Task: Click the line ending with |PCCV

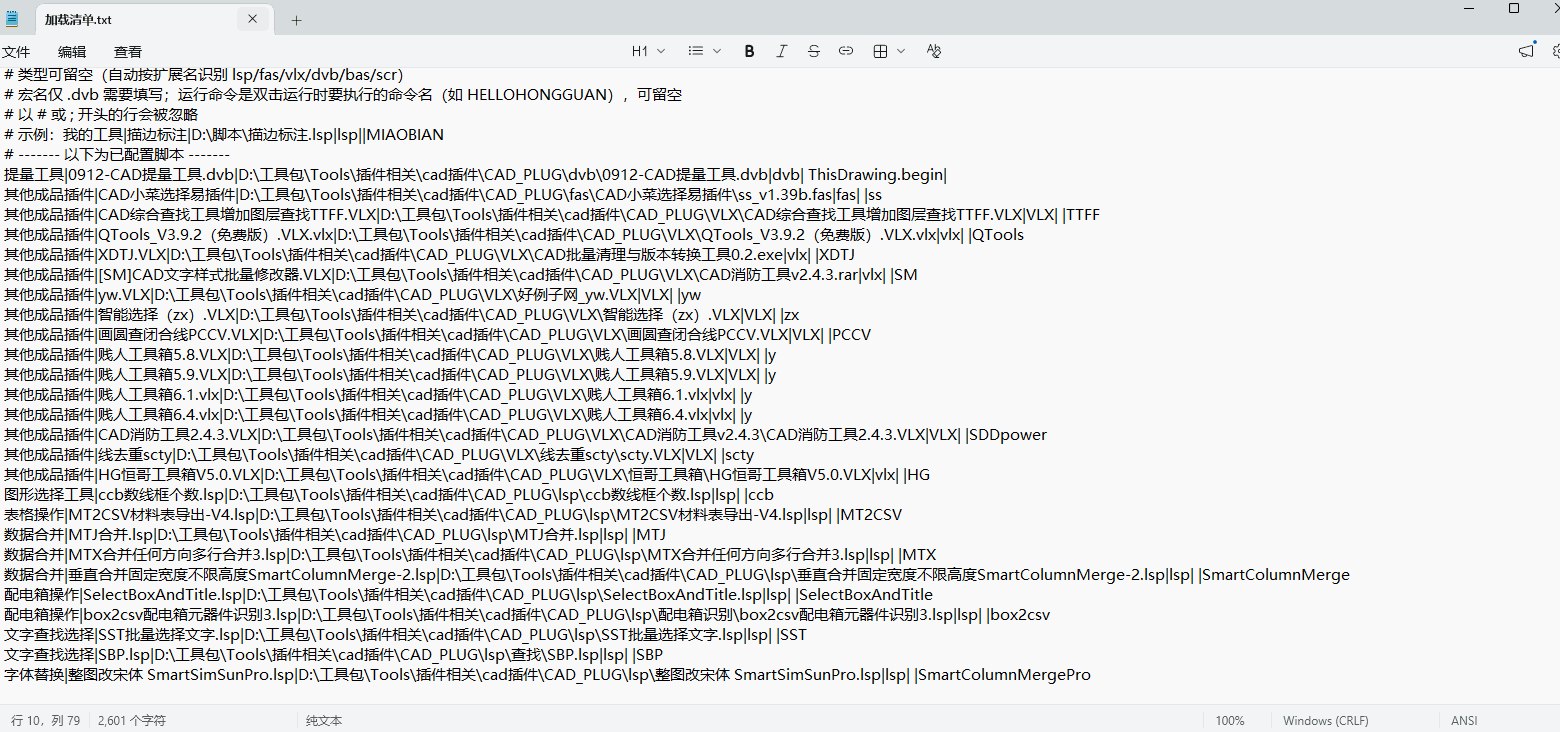Action: (x=437, y=335)
